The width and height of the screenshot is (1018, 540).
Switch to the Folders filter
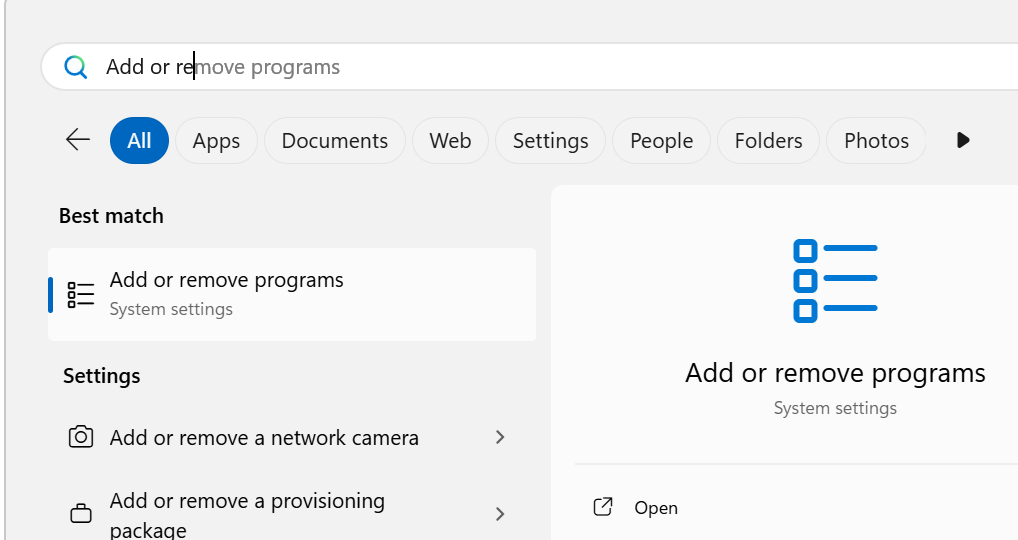pos(768,141)
